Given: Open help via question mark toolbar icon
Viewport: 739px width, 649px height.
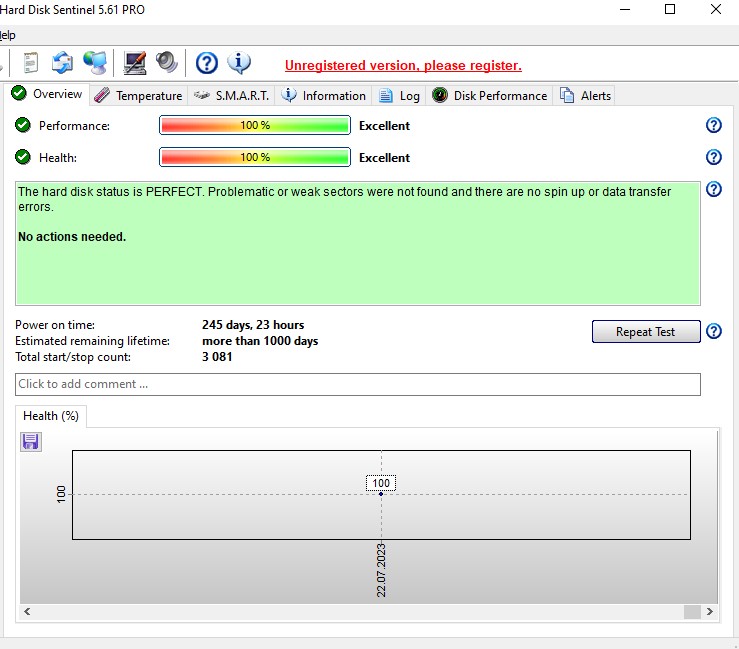Looking at the screenshot, I should [206, 63].
